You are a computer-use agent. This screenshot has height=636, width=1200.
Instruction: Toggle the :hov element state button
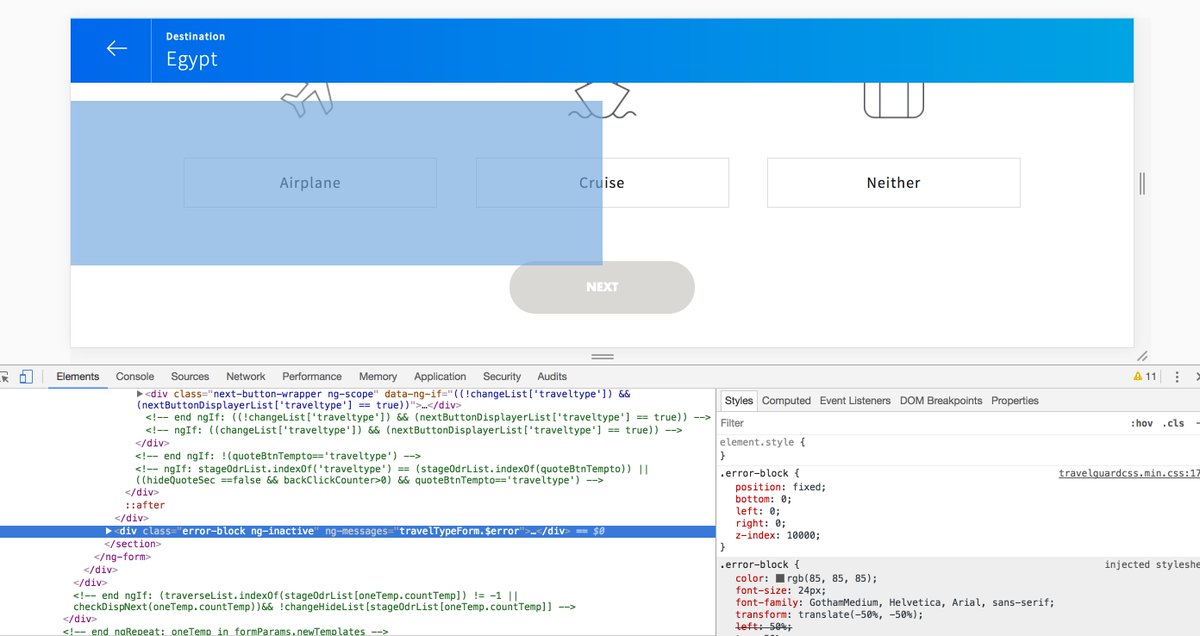point(1141,423)
